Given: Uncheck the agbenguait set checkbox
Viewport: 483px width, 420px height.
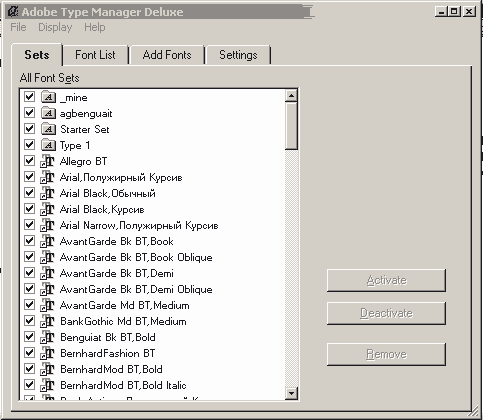Looking at the screenshot, I should tap(29, 113).
